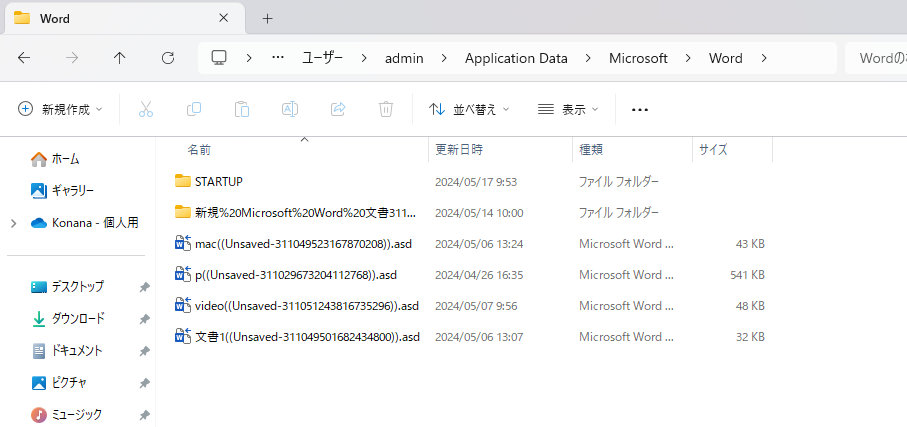Click the Copy icon in toolbar

tap(194, 109)
